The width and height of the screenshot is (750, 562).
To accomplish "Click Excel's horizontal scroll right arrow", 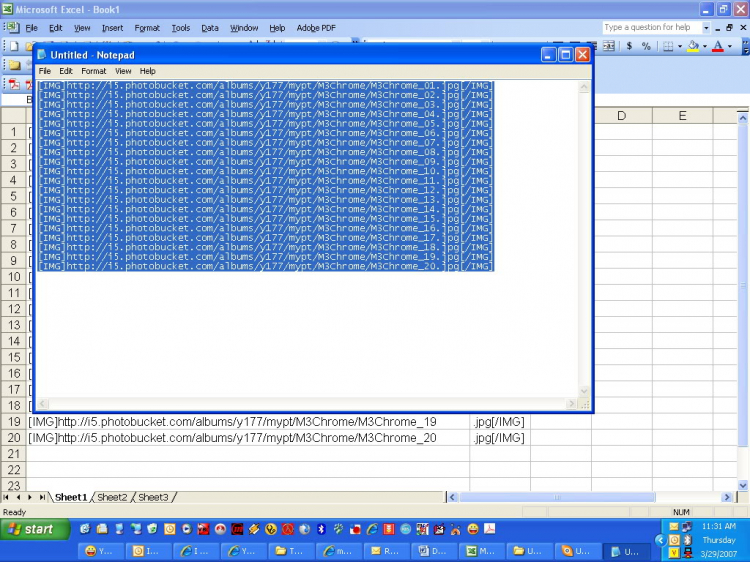I will [x=727, y=497].
